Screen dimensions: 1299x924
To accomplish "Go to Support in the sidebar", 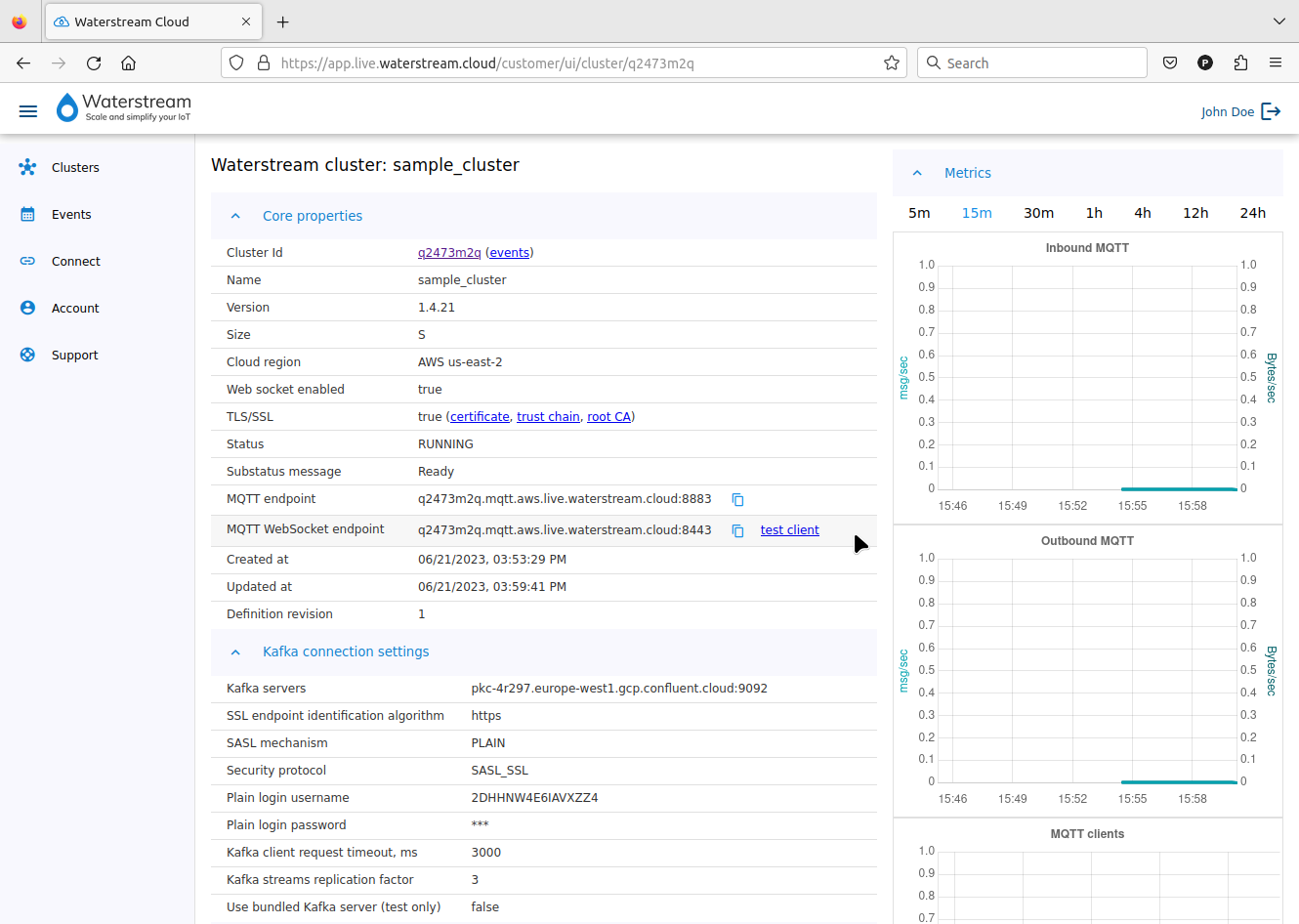I will [74, 355].
